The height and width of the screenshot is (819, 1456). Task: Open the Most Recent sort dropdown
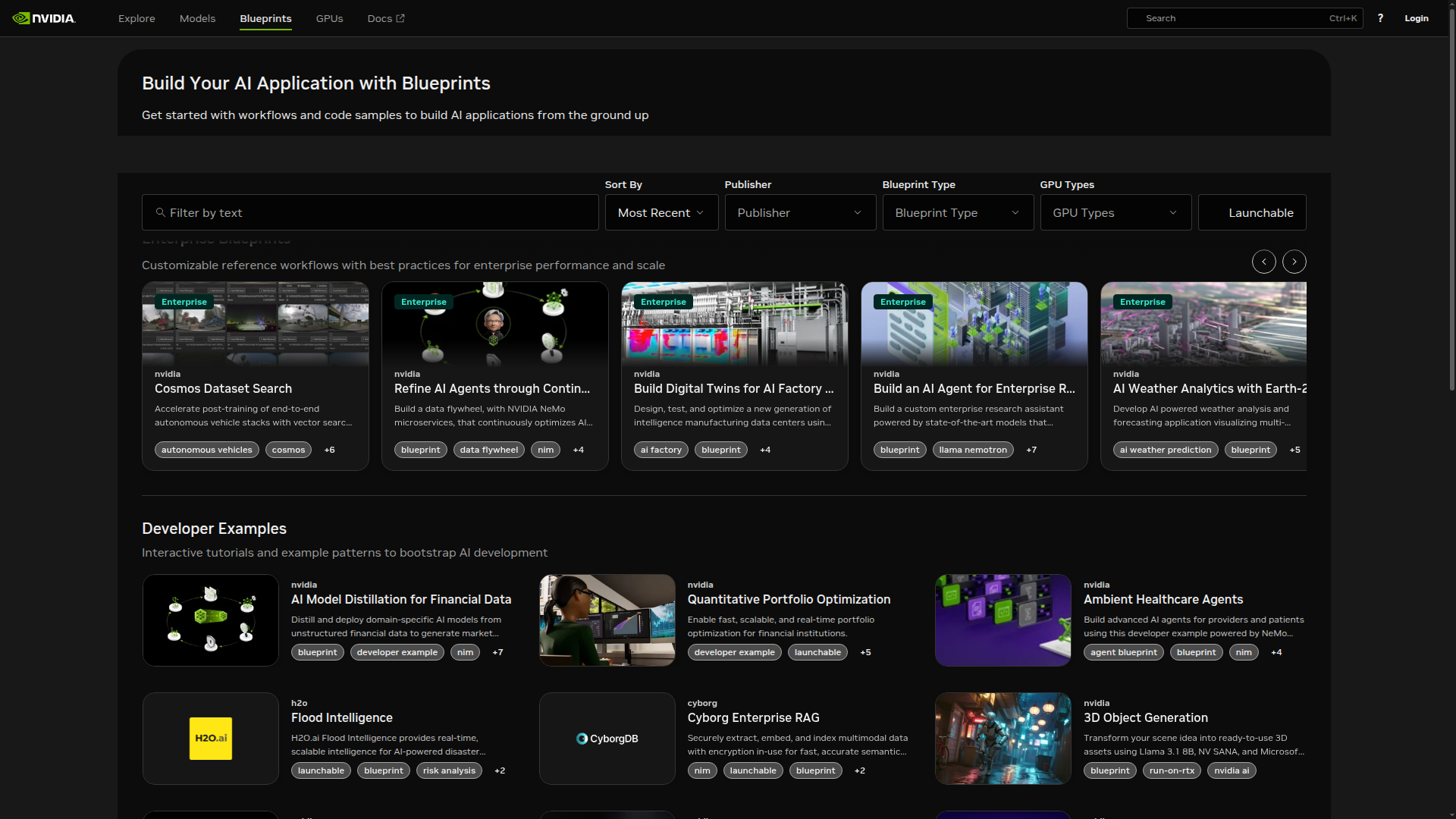coord(661,212)
